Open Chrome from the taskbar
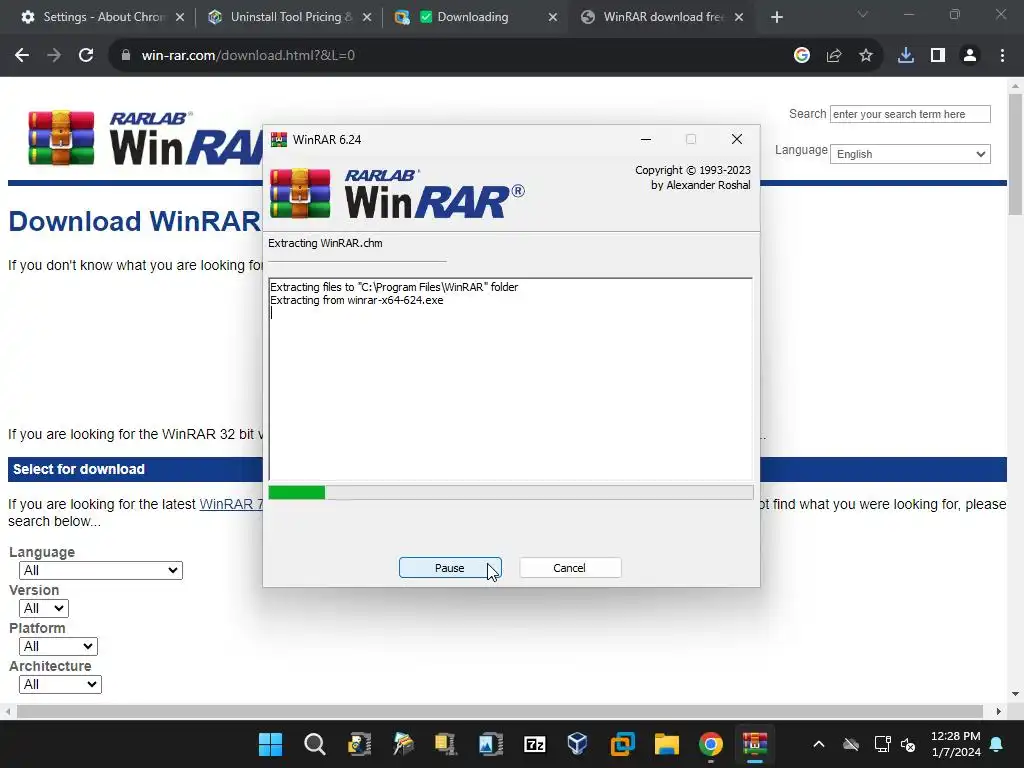This screenshot has width=1024, height=768. click(x=711, y=744)
